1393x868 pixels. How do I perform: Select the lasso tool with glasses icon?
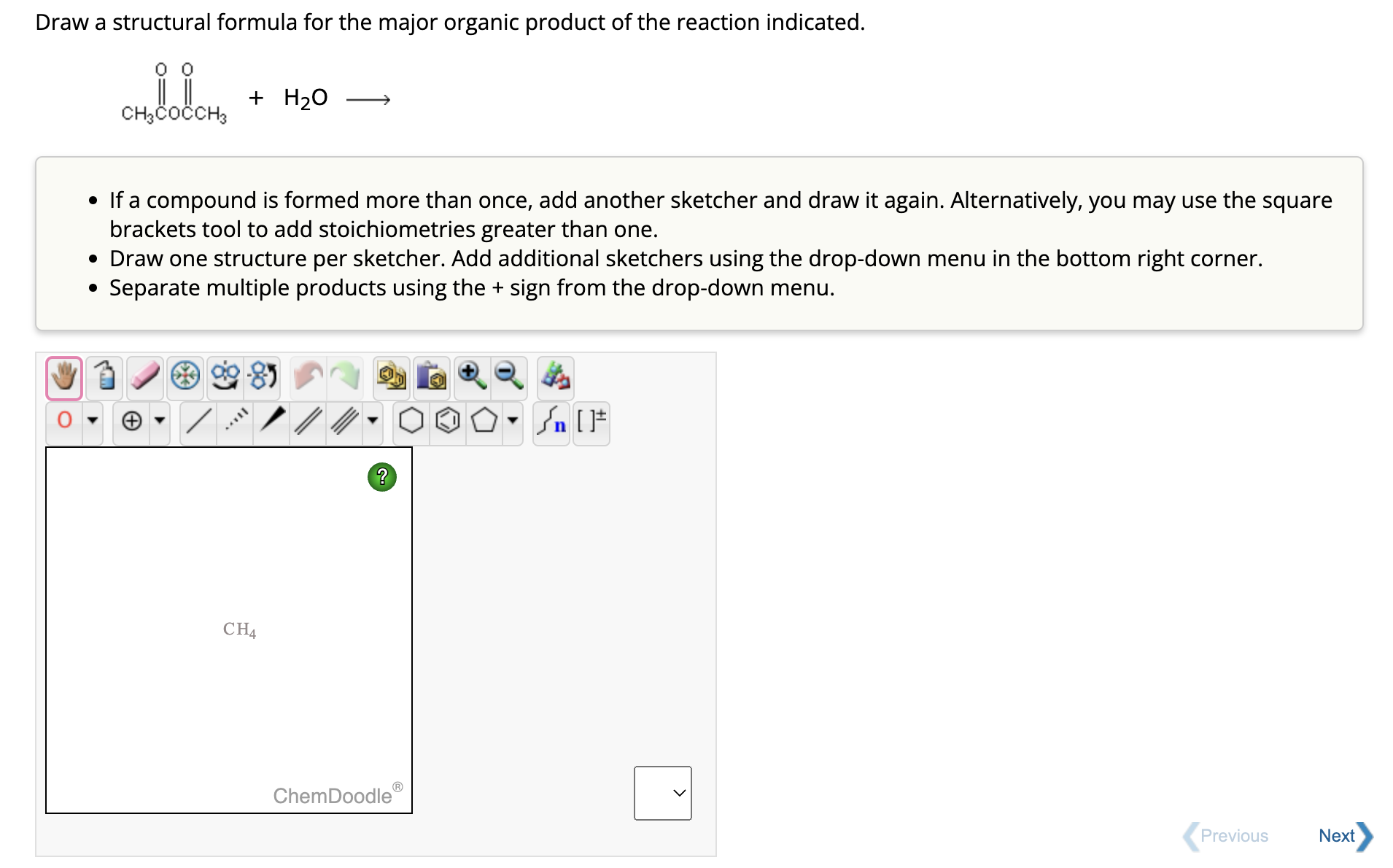[225, 377]
